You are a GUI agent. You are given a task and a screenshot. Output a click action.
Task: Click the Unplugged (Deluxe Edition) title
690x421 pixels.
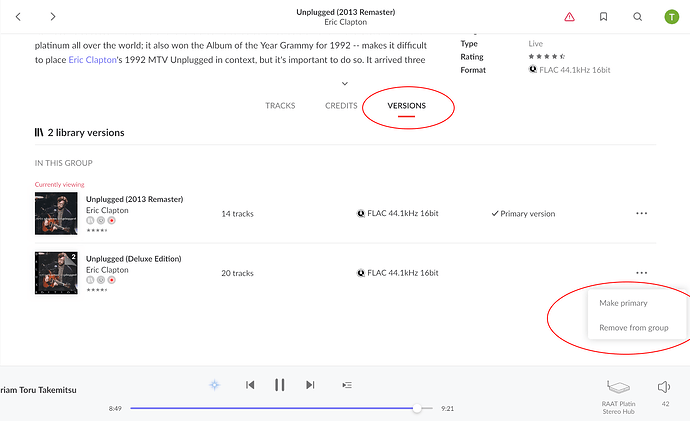click(134, 259)
